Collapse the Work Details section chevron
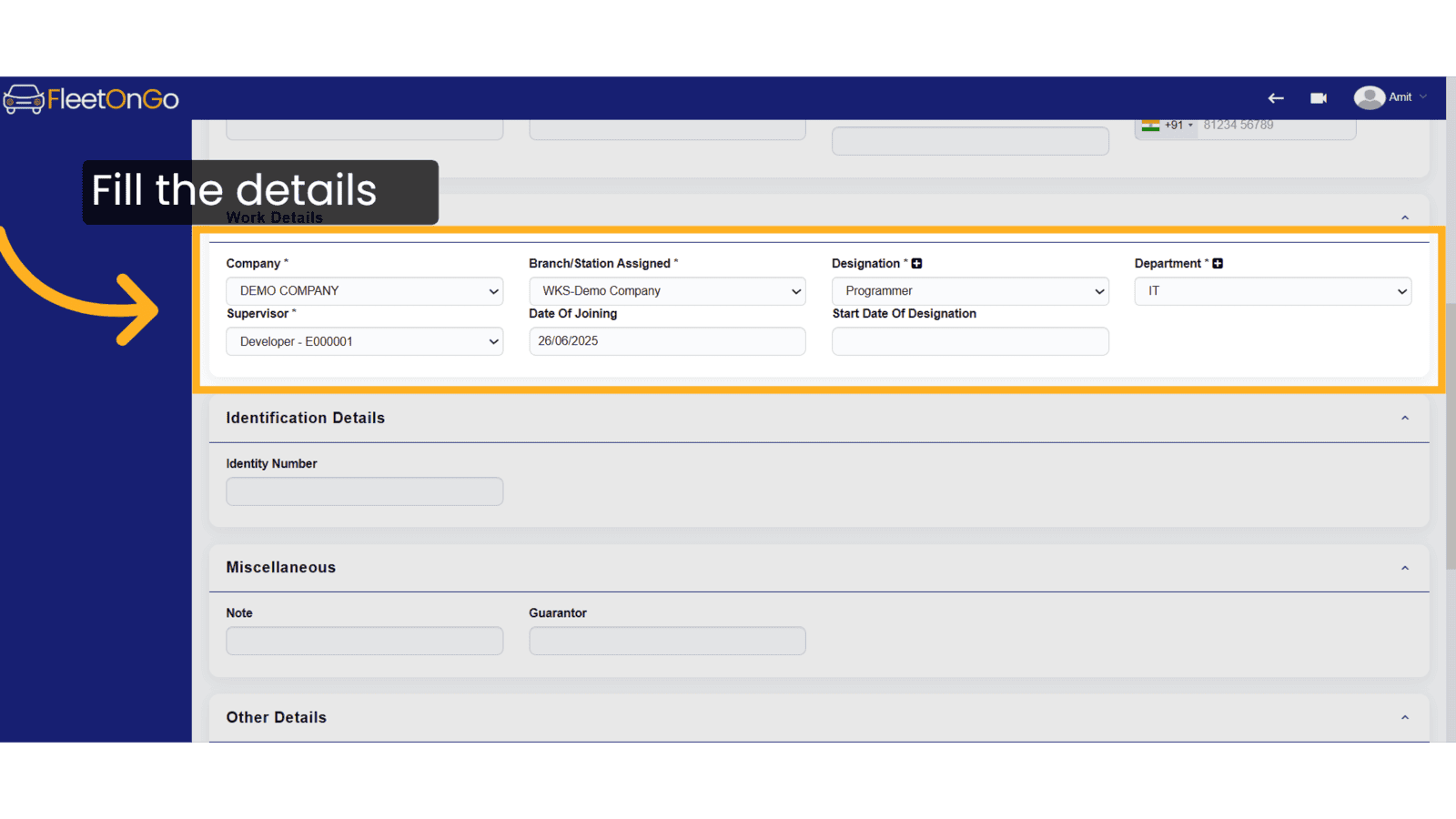 click(x=1405, y=217)
